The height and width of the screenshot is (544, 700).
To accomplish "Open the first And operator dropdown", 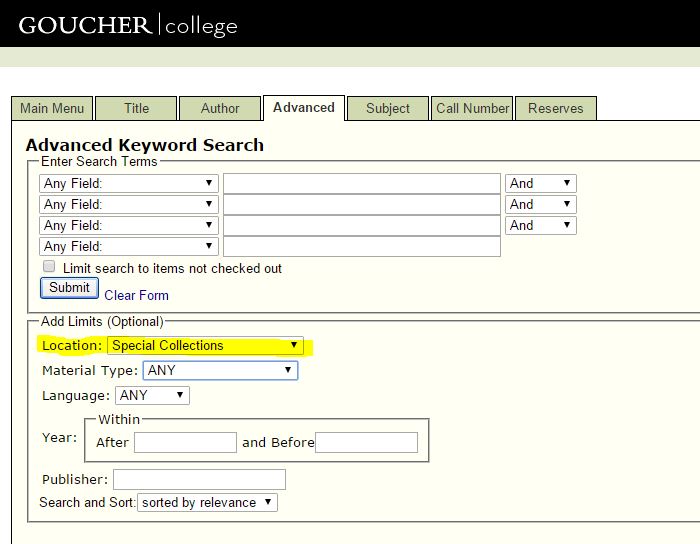I will 540,183.
